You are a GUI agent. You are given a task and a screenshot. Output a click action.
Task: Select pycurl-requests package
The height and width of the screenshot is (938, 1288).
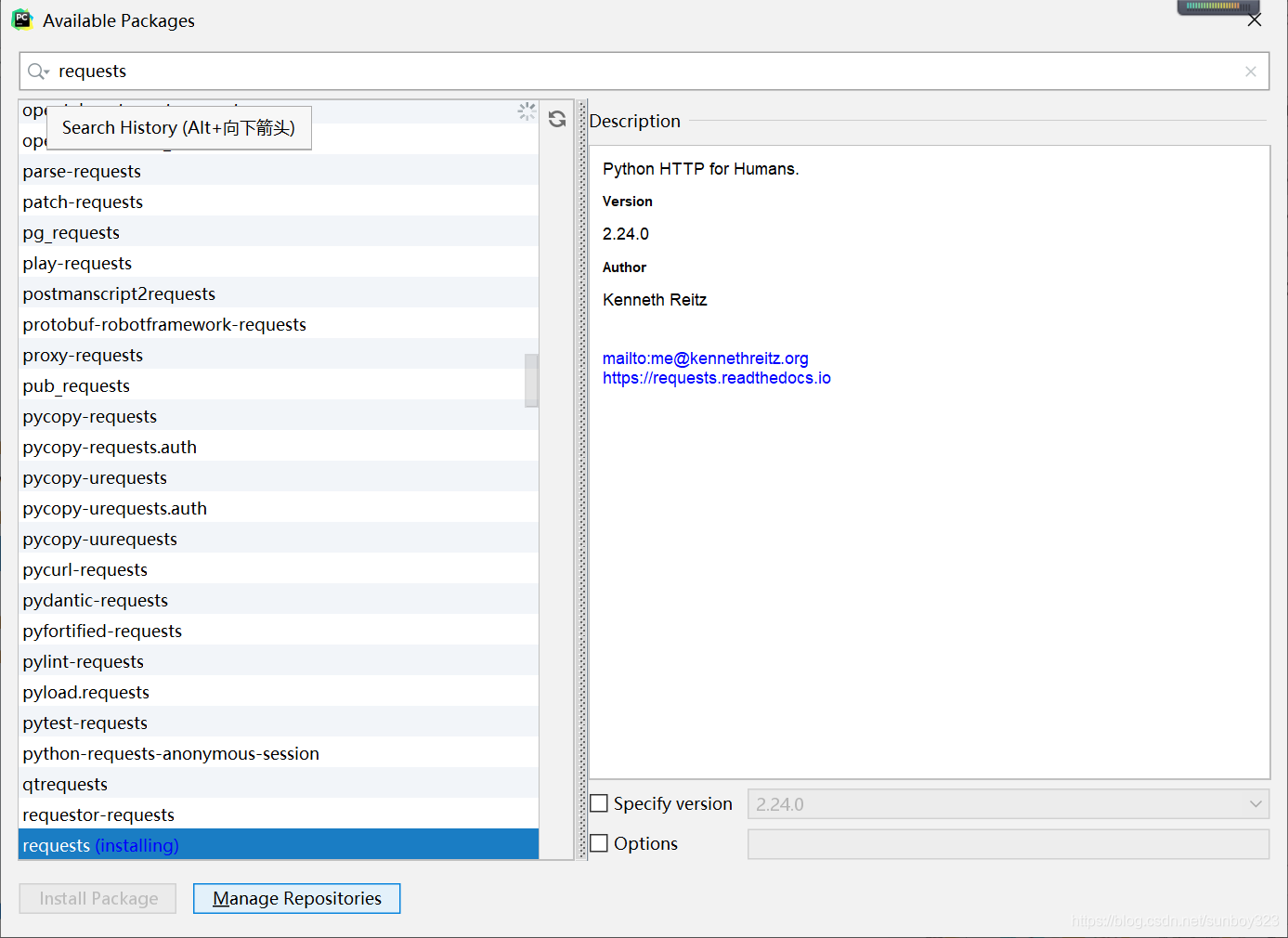pos(279,569)
